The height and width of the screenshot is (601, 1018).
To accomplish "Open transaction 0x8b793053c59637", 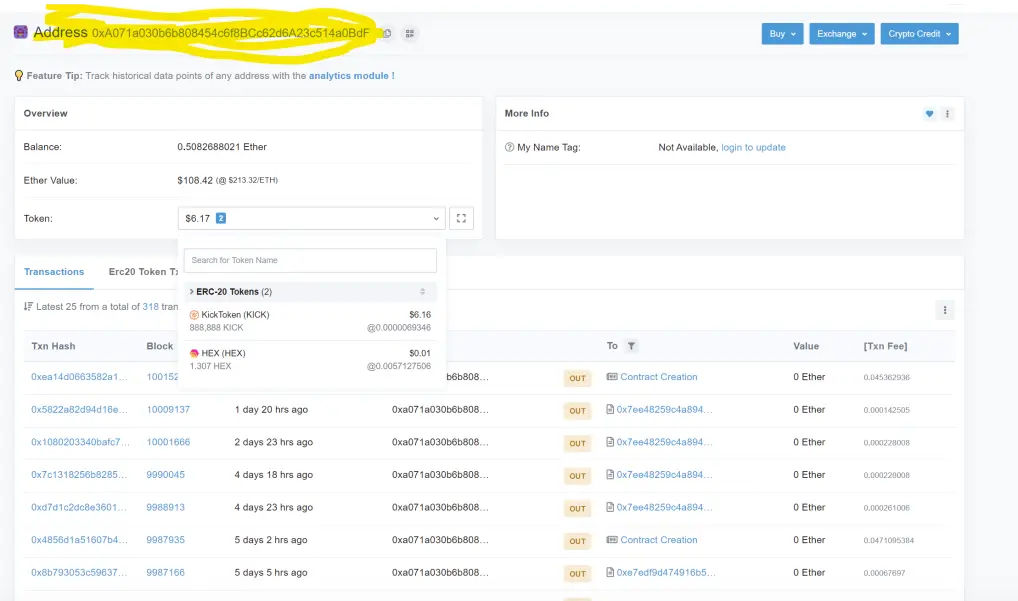I will 79,572.
